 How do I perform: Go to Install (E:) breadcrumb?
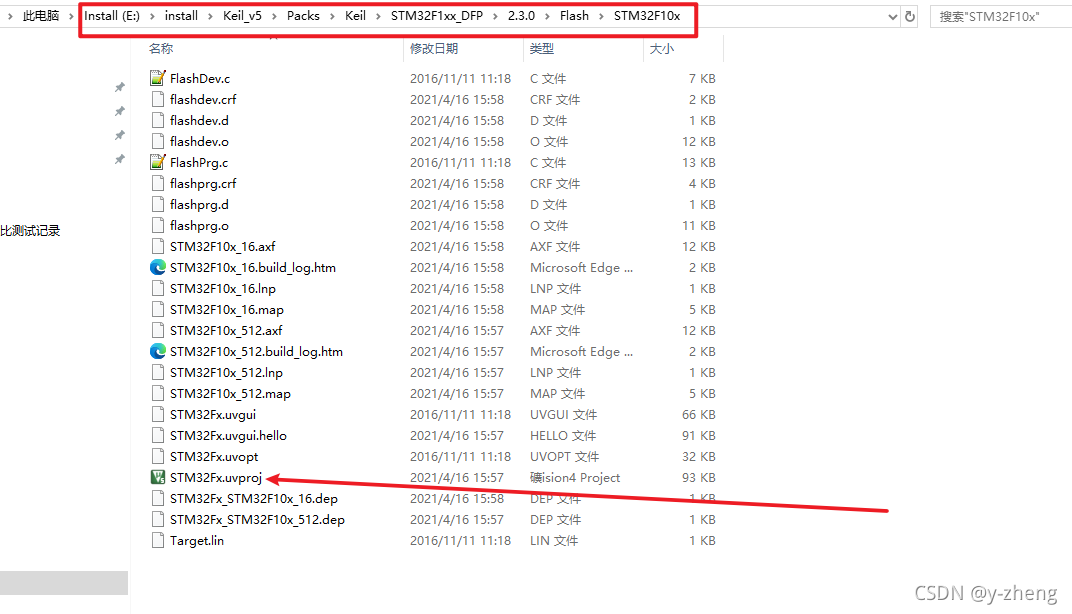click(x=112, y=16)
